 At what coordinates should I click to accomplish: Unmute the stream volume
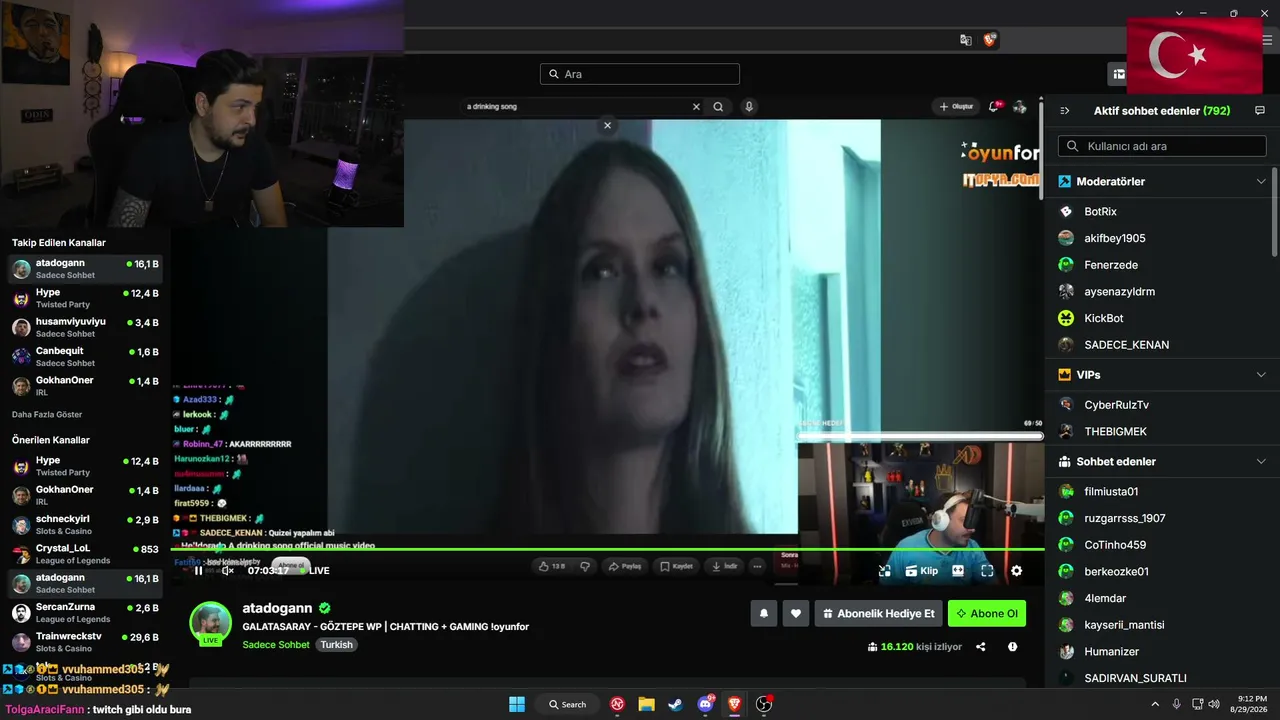(x=227, y=571)
